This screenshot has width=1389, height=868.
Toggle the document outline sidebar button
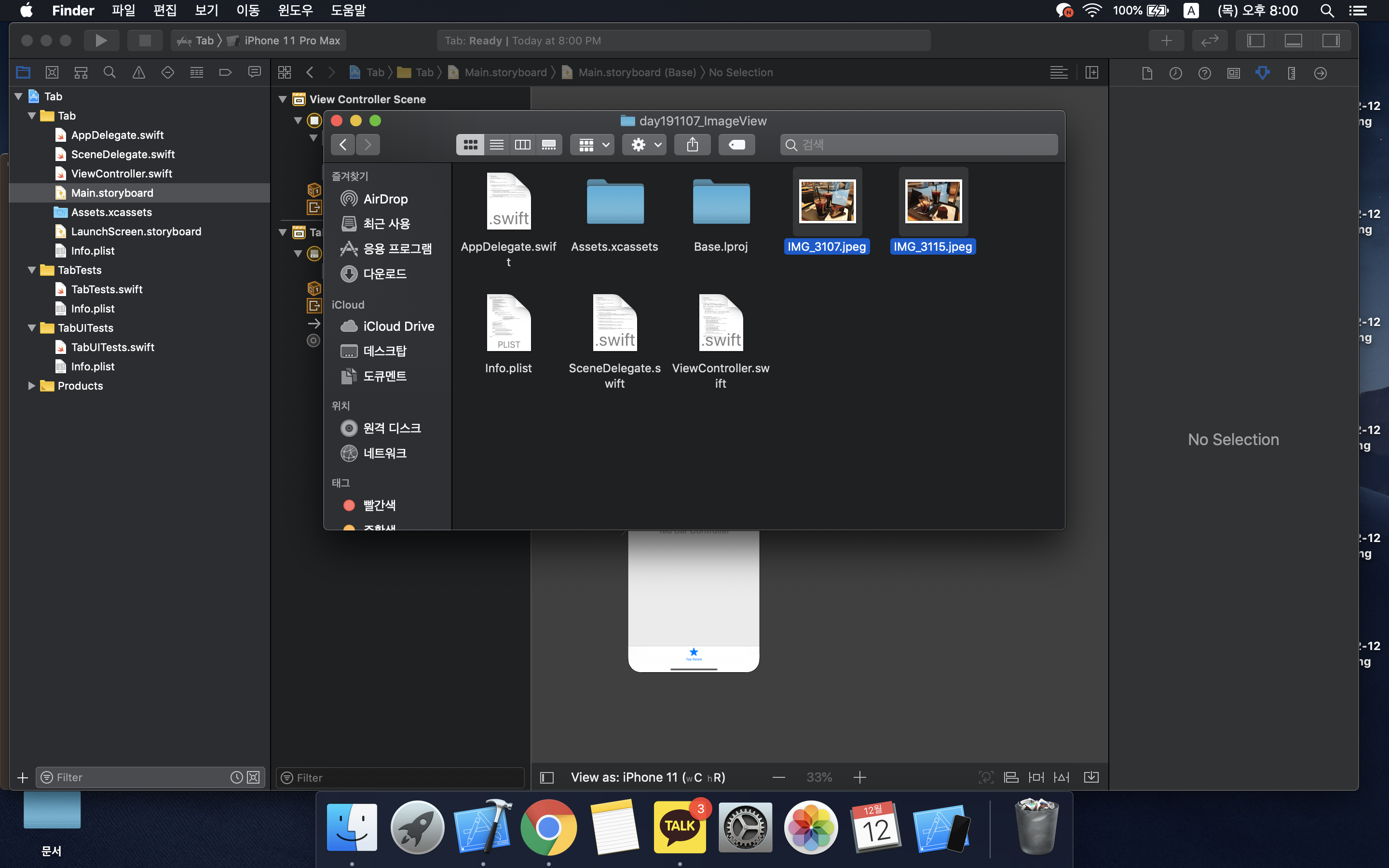547,777
